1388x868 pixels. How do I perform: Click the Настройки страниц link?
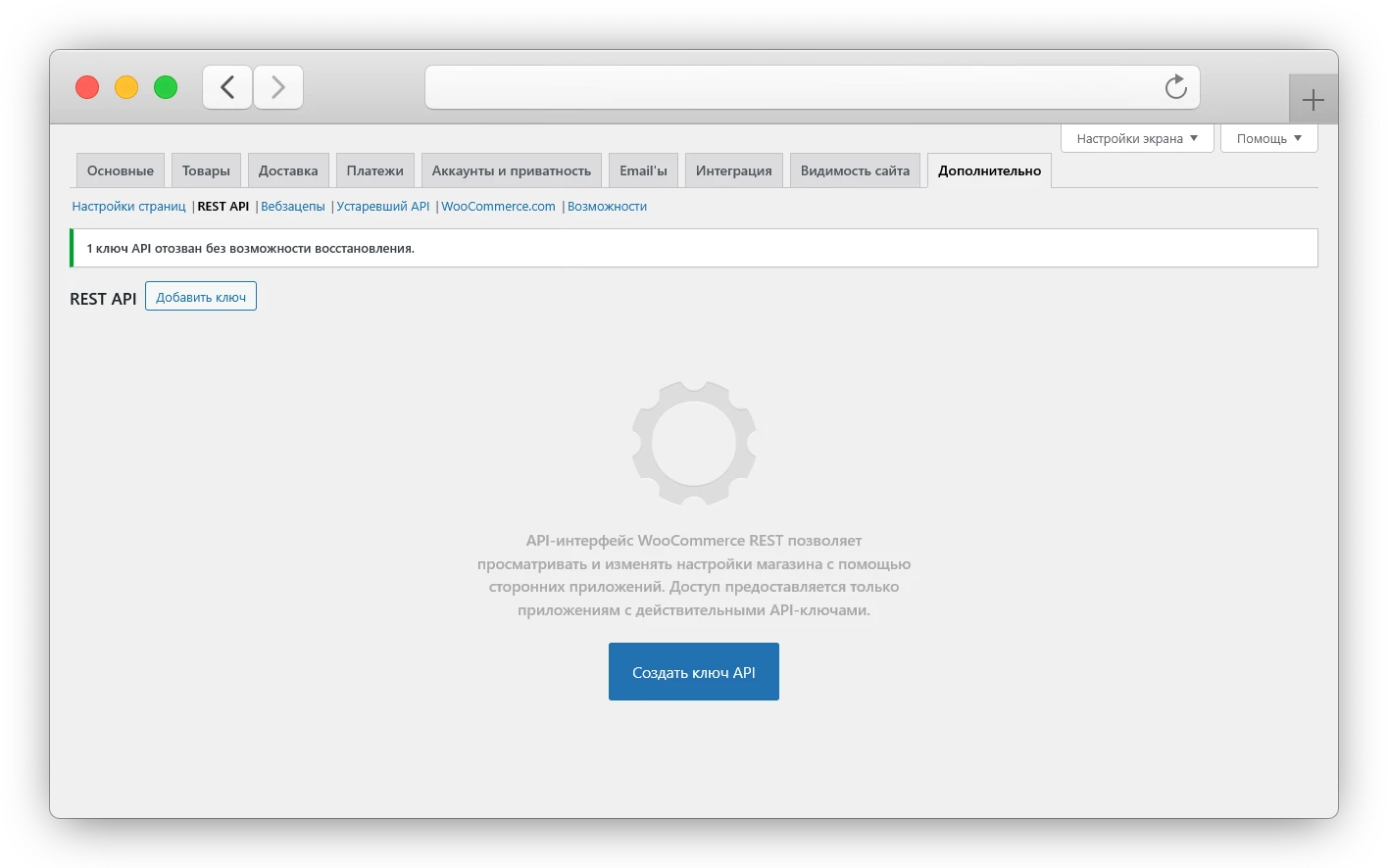(128, 207)
